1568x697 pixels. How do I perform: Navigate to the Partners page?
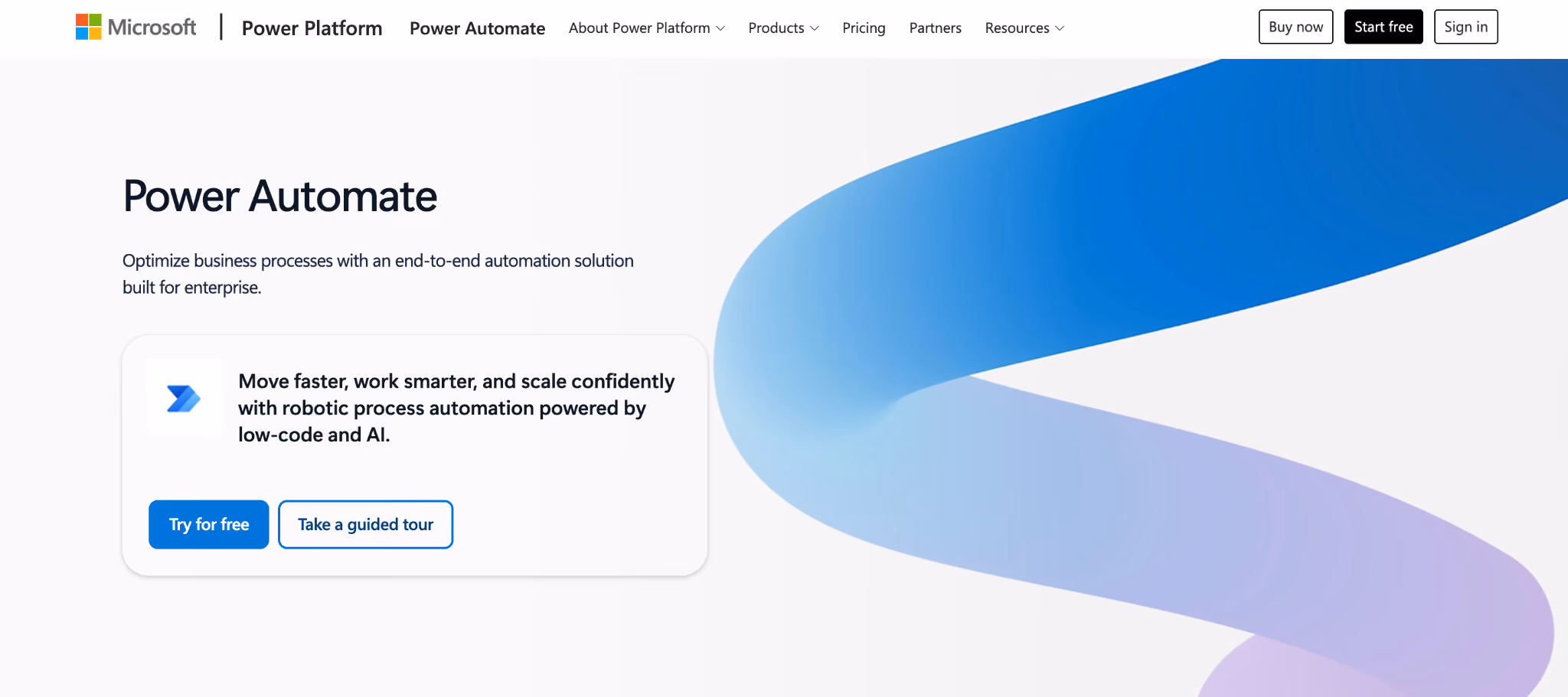[935, 28]
